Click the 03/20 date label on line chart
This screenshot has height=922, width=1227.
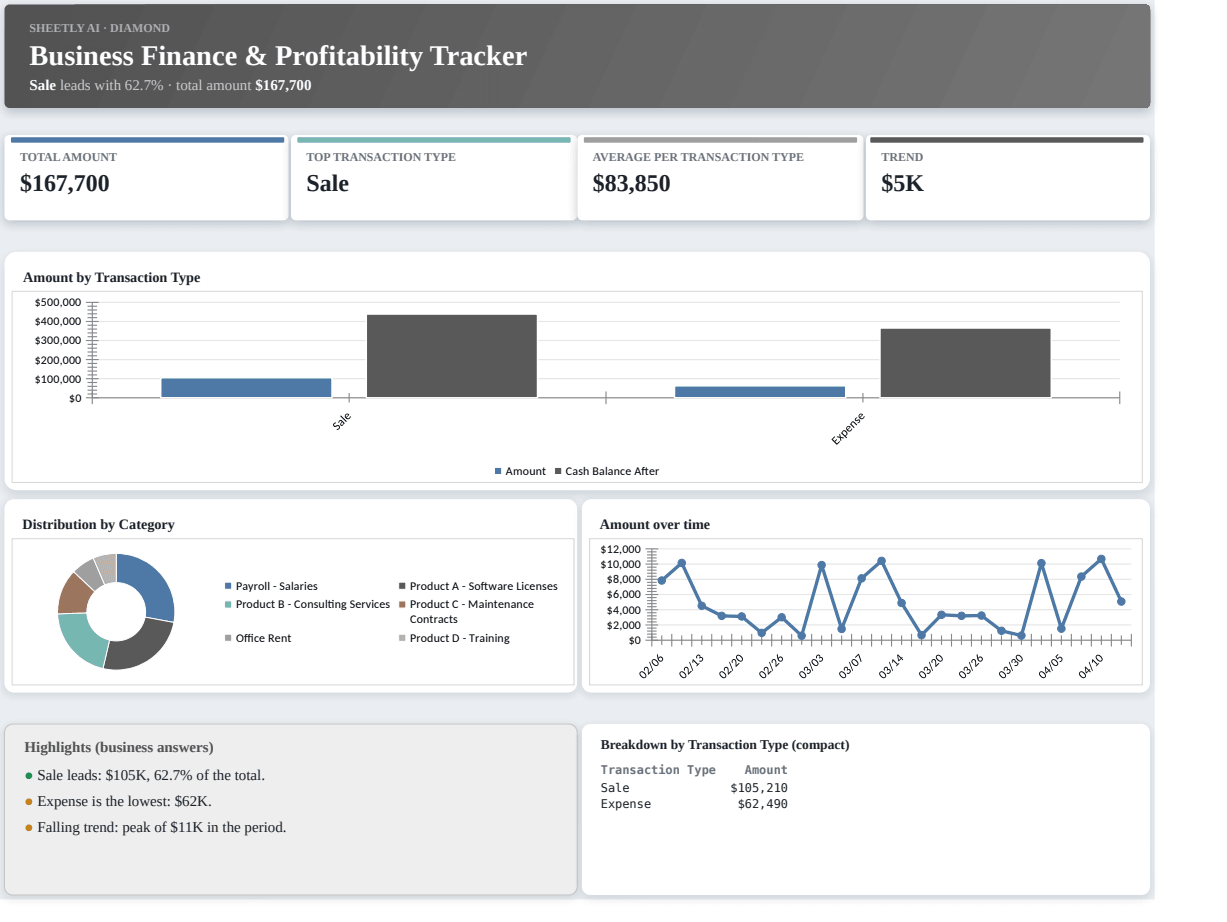coord(931,667)
